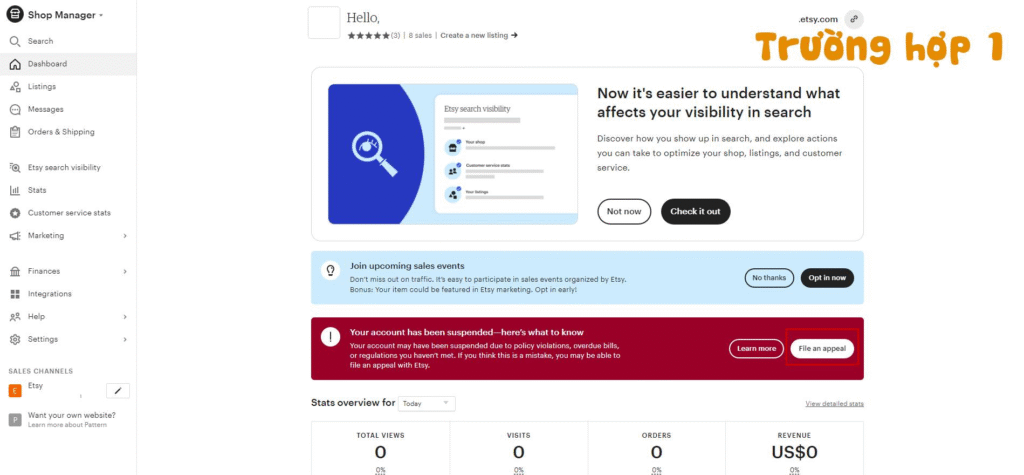Open the View detailed stats link
This screenshot has height=475, width=1024.
[x=834, y=404]
